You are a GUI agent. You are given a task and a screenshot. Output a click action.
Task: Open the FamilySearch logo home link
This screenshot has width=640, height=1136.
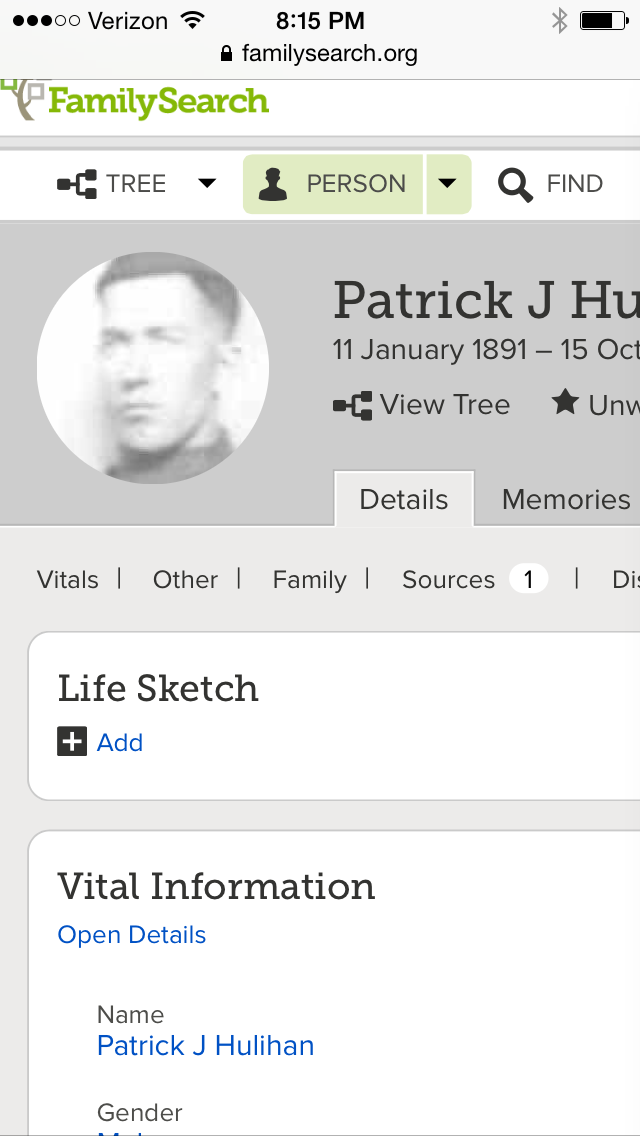tap(136, 100)
